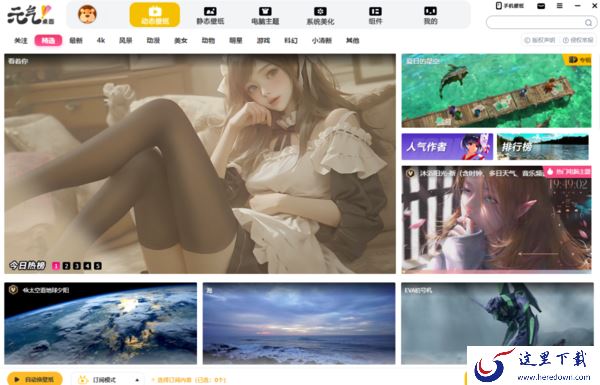600x385 pixels.
Task: Show hot-list page 4
Action: tap(87, 266)
